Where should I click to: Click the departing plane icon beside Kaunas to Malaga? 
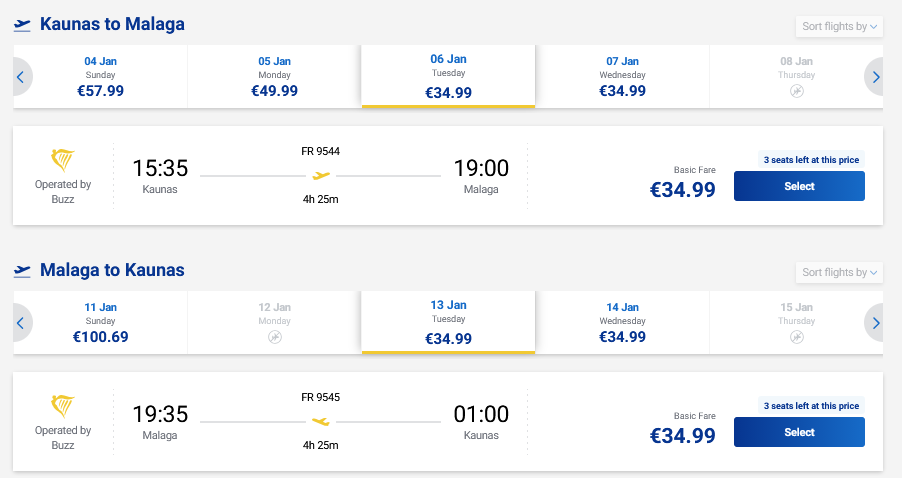22,25
